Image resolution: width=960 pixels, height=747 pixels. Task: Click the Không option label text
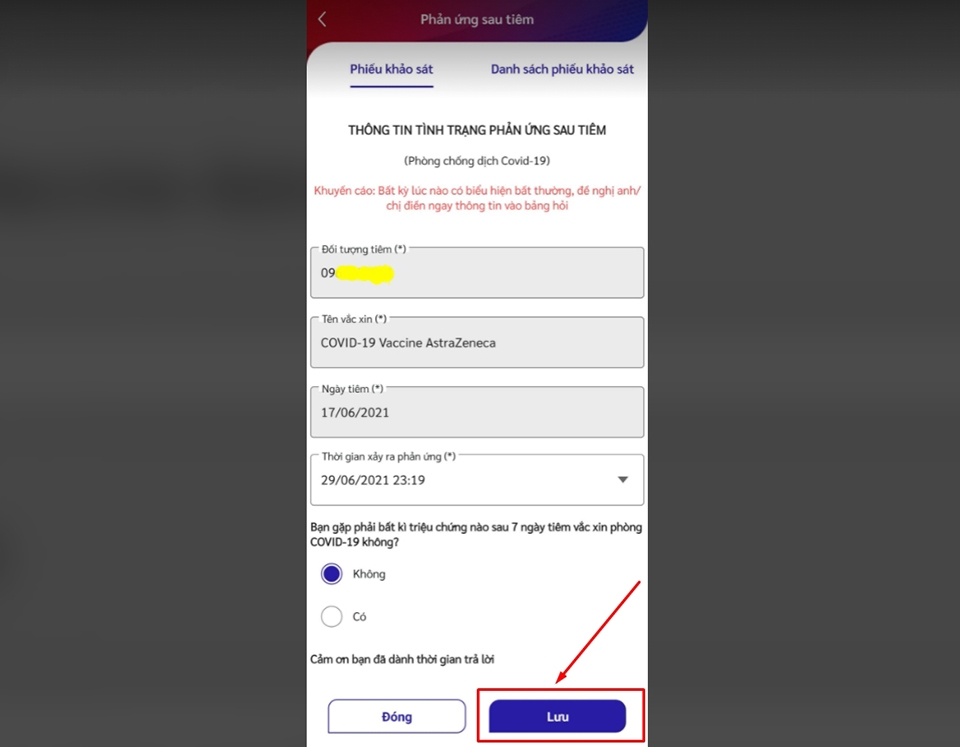tap(369, 574)
